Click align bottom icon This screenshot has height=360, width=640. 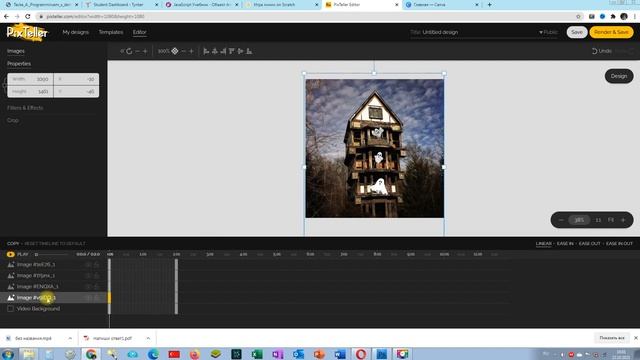tap(249, 51)
